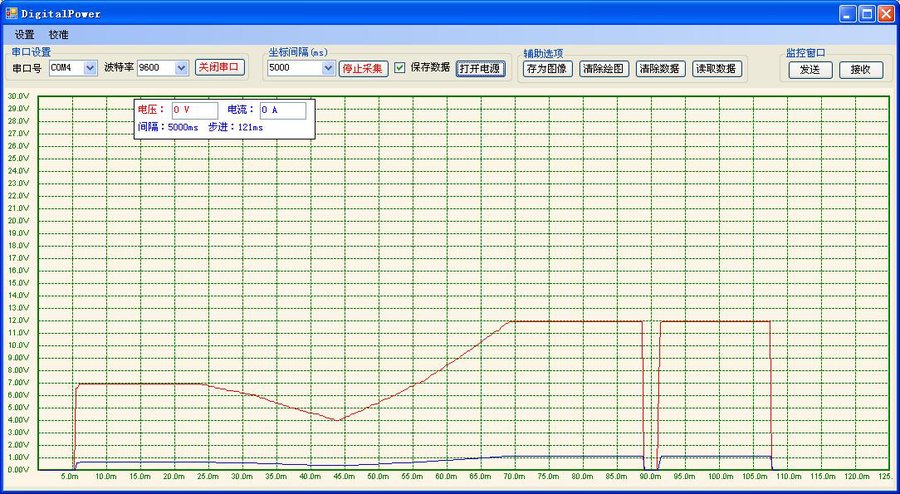Close the DigitalPower window
Screen dimensions: 900x494
point(886,14)
